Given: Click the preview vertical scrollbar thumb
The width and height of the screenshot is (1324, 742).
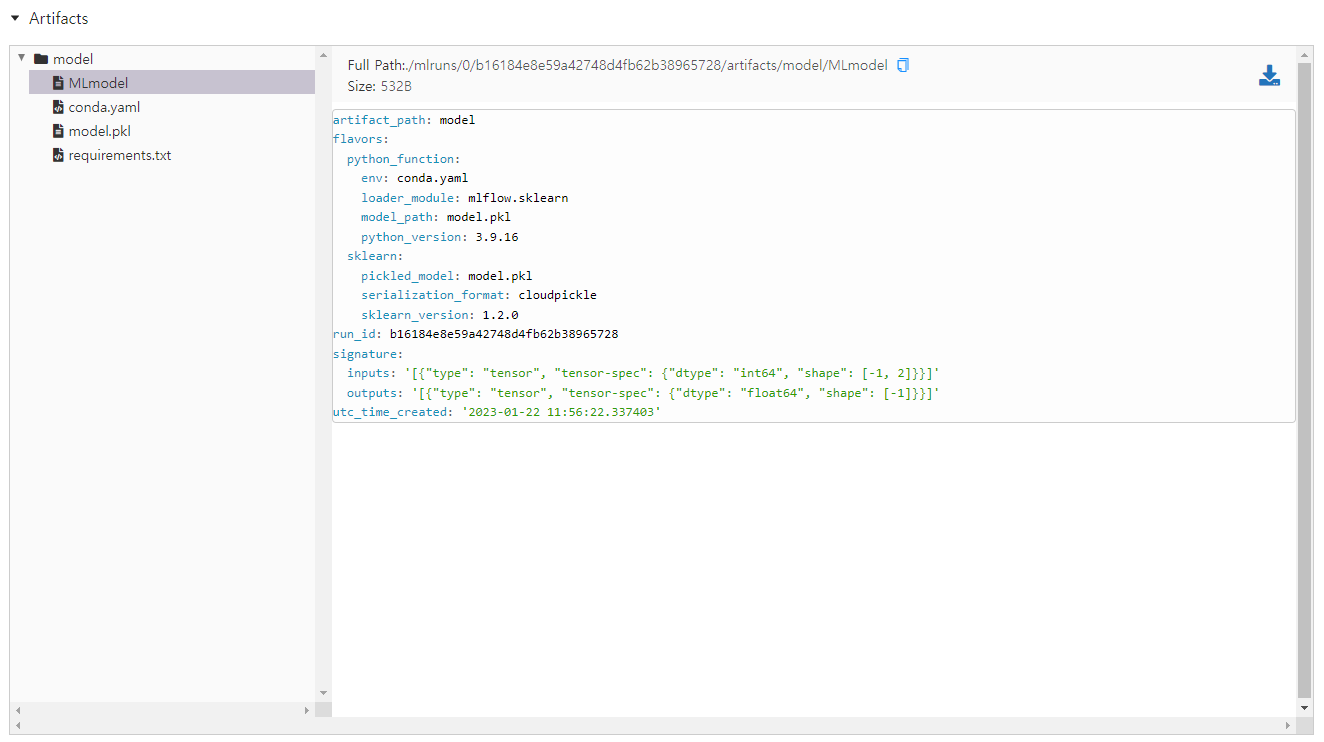Looking at the screenshot, I should [x=1304, y=379].
